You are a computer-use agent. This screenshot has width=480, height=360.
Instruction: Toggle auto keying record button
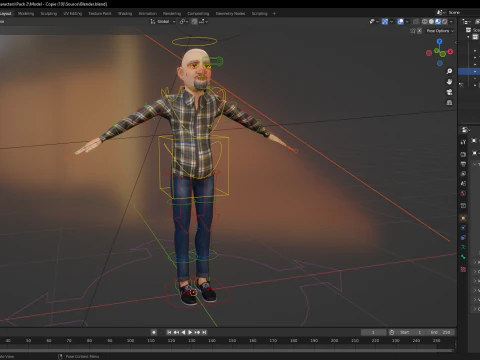point(154,332)
